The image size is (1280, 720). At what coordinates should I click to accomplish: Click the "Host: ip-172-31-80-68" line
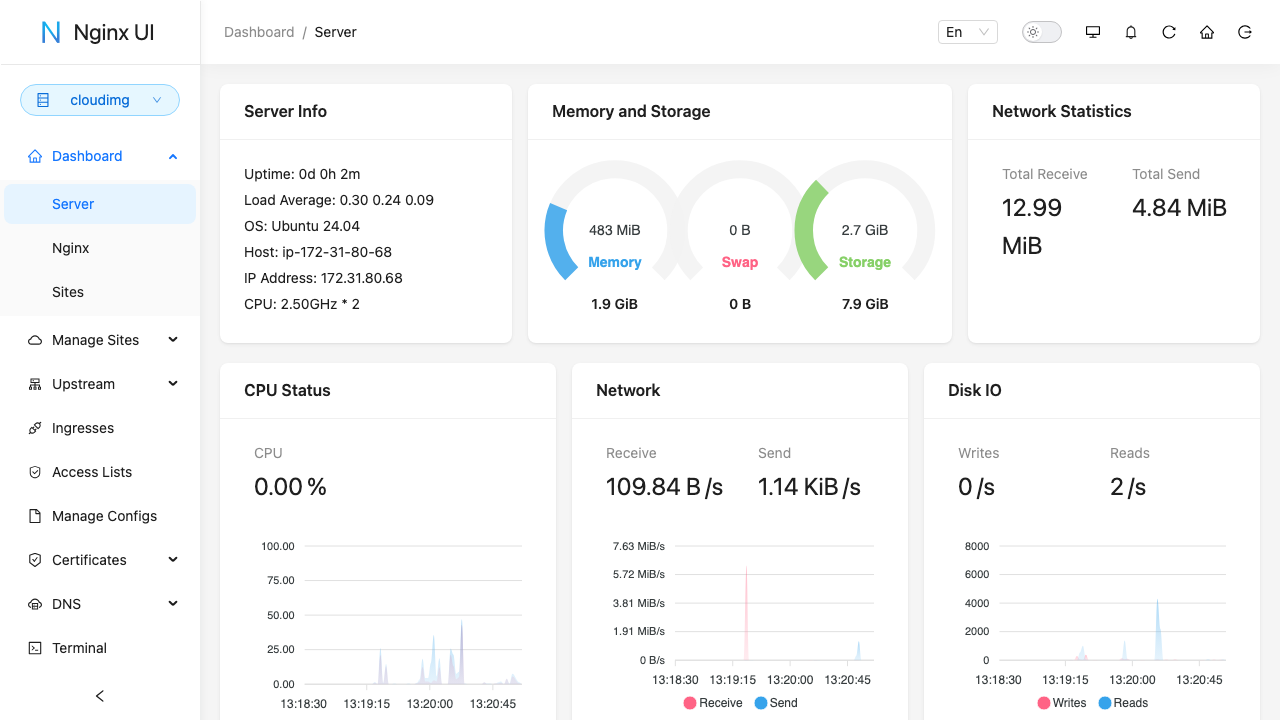(x=318, y=252)
